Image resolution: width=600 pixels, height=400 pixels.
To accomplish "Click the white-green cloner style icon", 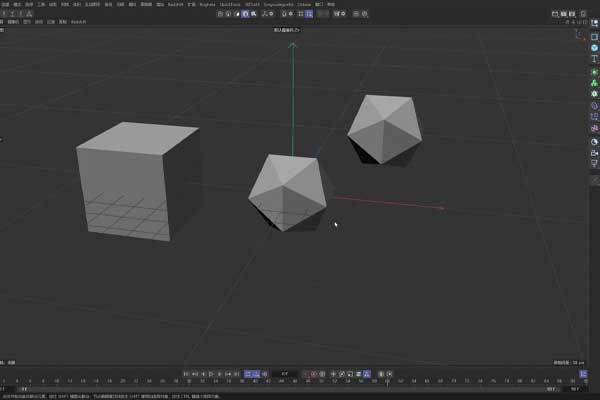I will 594,94.
